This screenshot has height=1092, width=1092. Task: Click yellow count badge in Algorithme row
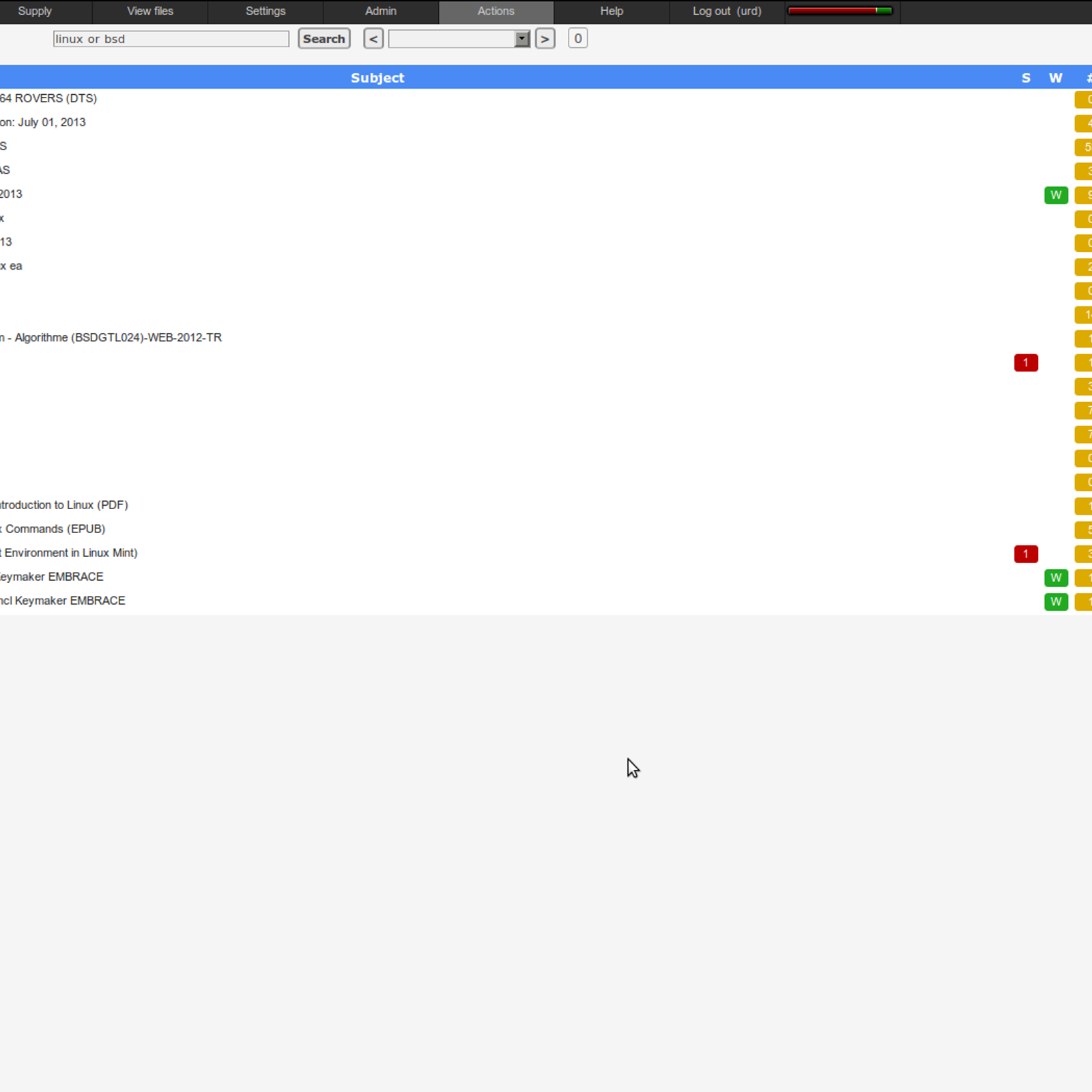point(1084,339)
